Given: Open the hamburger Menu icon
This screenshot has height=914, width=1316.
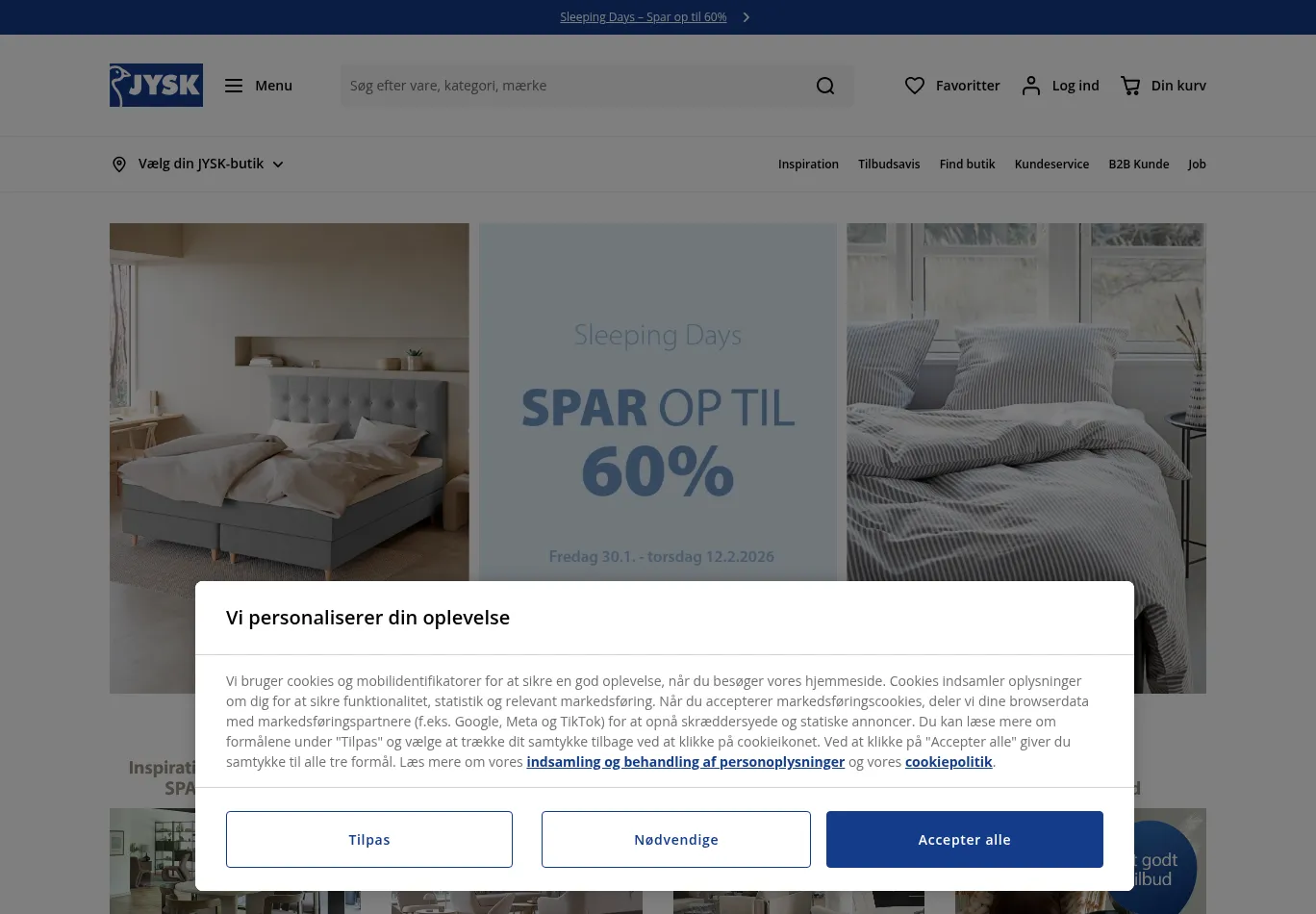Looking at the screenshot, I should pyautogui.click(x=234, y=86).
